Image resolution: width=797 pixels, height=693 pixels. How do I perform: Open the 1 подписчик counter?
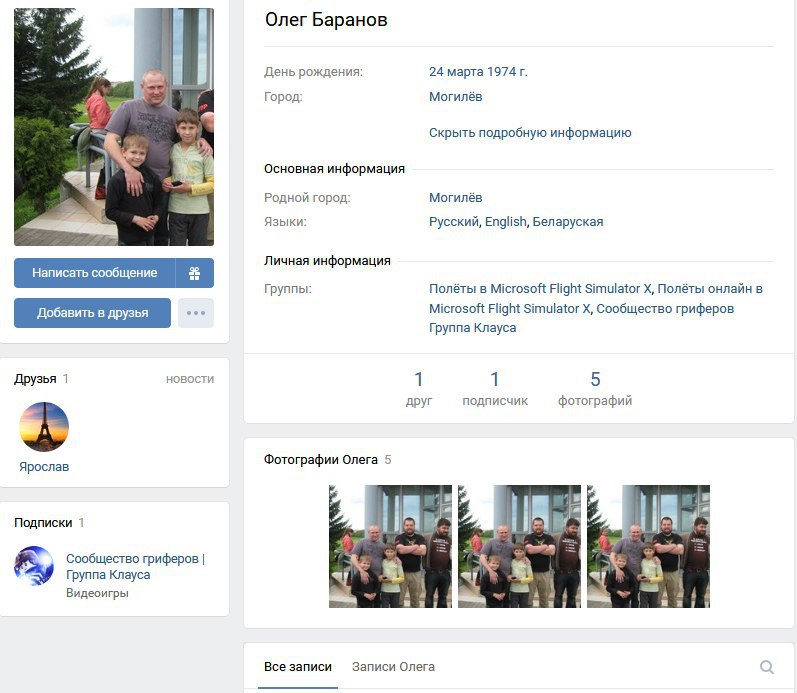(495, 388)
